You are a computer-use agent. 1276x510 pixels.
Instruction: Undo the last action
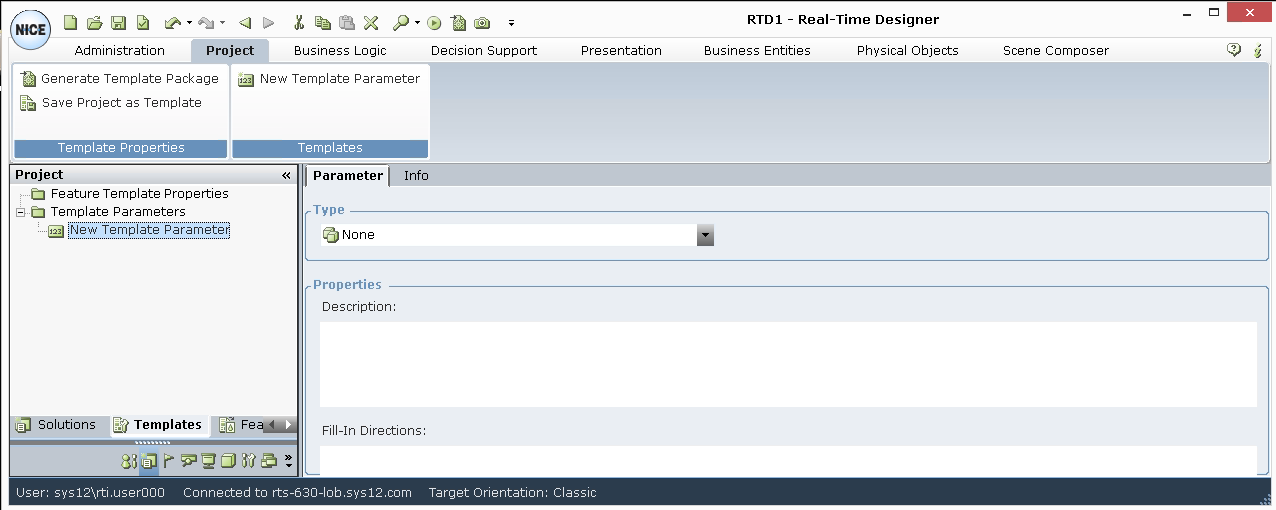(172, 22)
